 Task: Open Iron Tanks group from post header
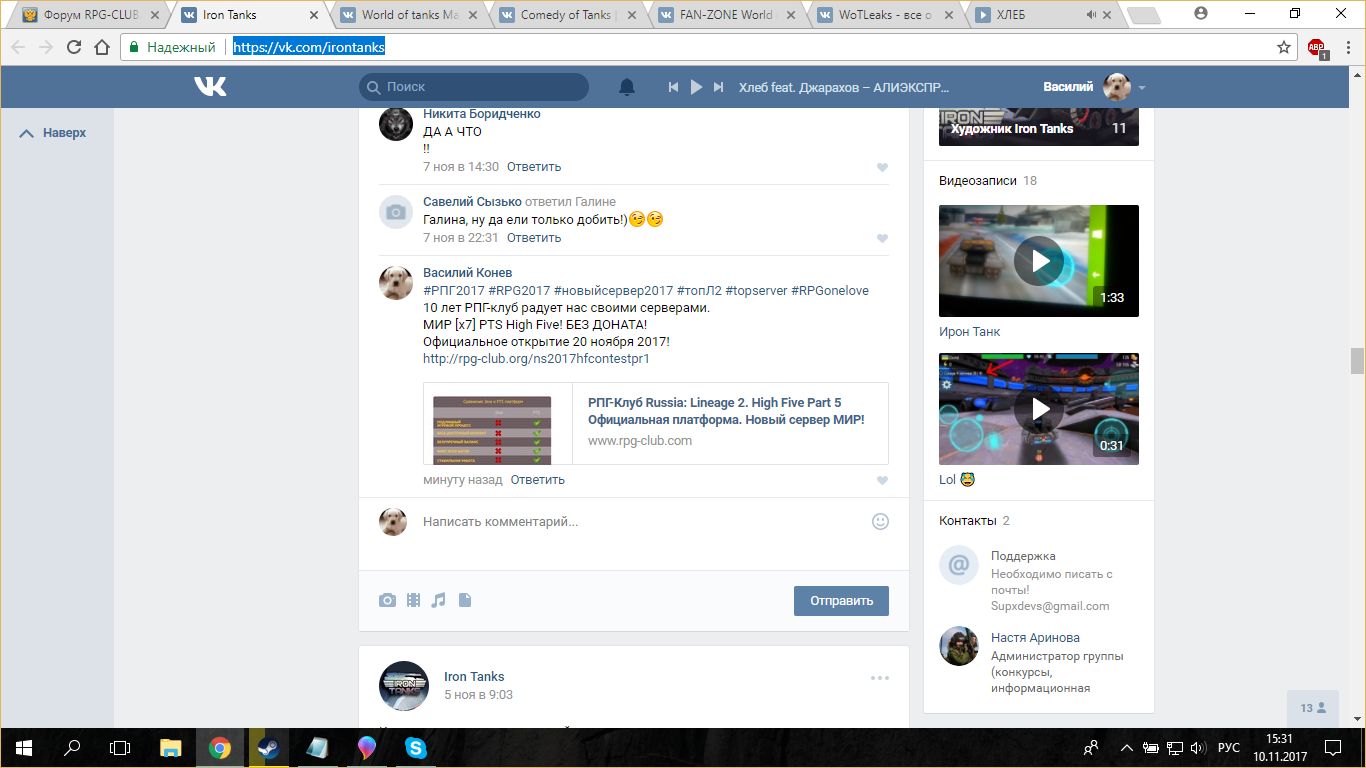tap(474, 676)
